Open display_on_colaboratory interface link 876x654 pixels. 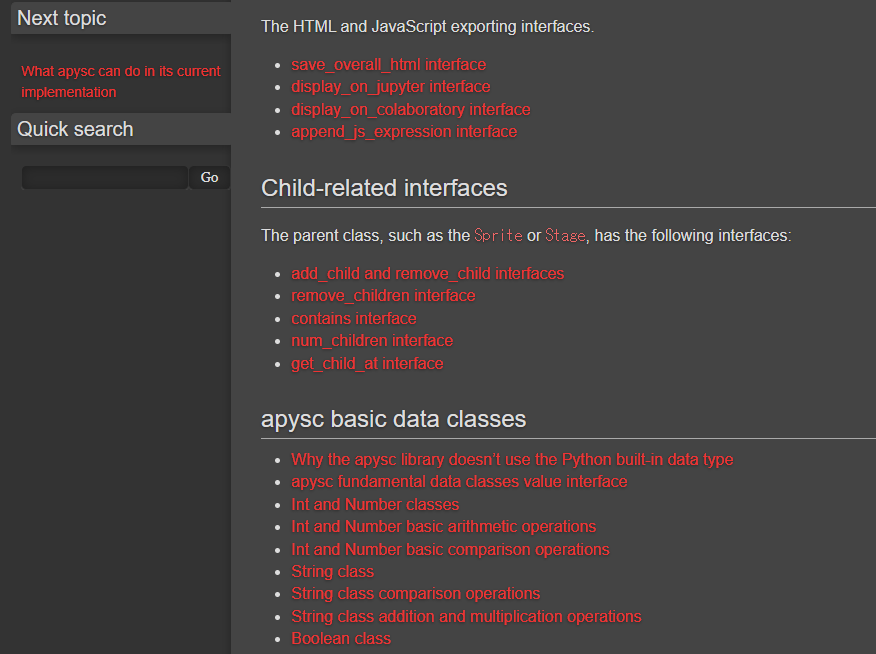pos(410,109)
